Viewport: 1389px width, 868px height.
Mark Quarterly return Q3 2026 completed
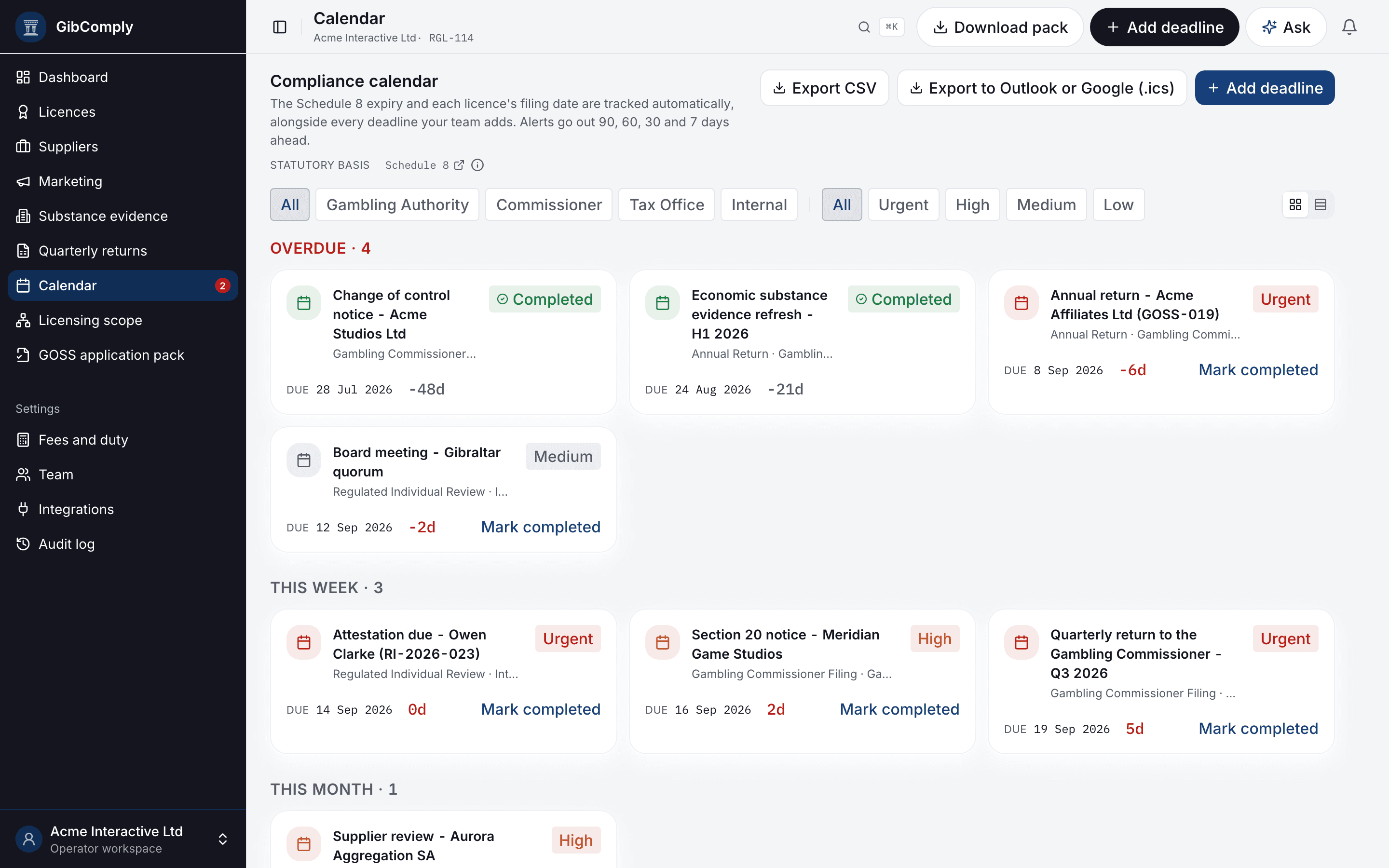click(x=1258, y=729)
